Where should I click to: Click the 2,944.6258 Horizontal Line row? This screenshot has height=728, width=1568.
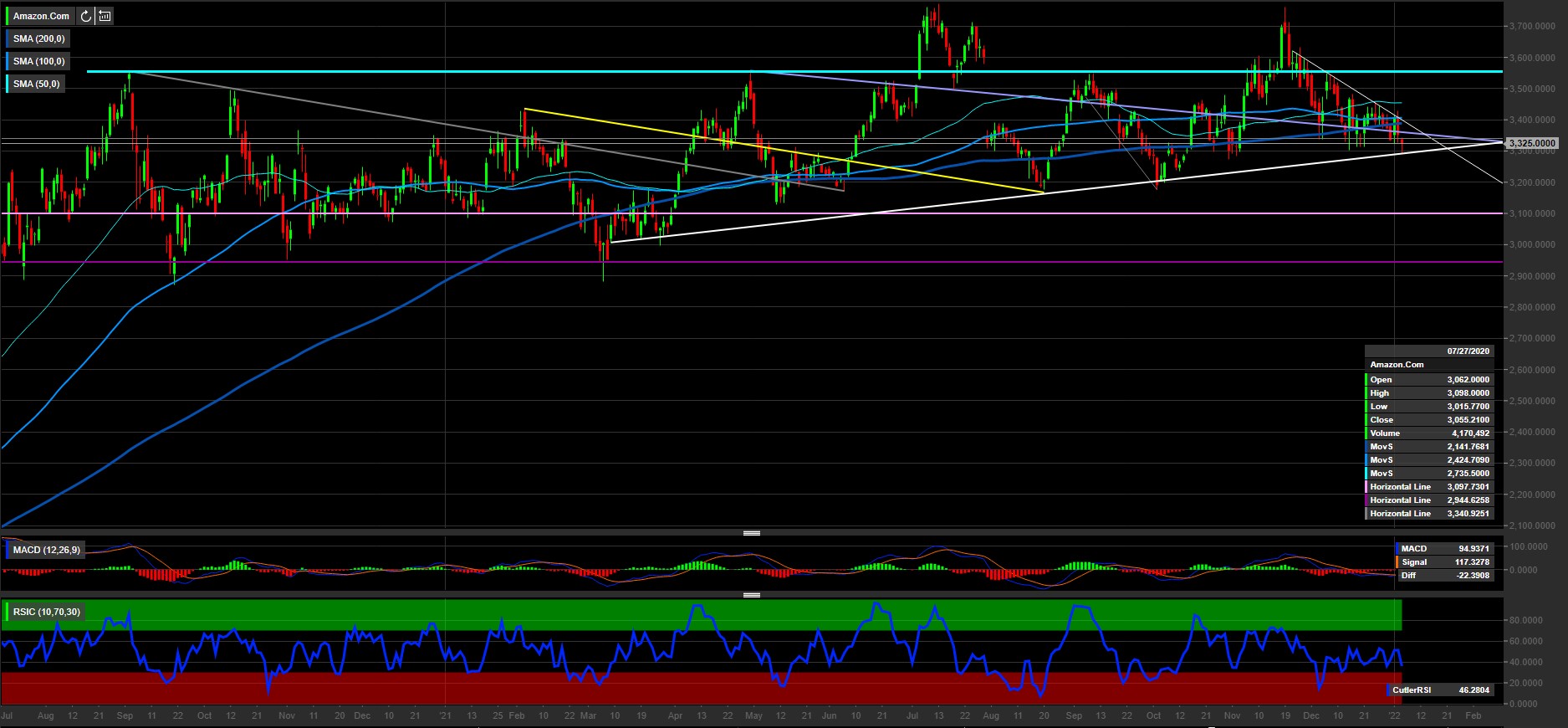click(1428, 500)
